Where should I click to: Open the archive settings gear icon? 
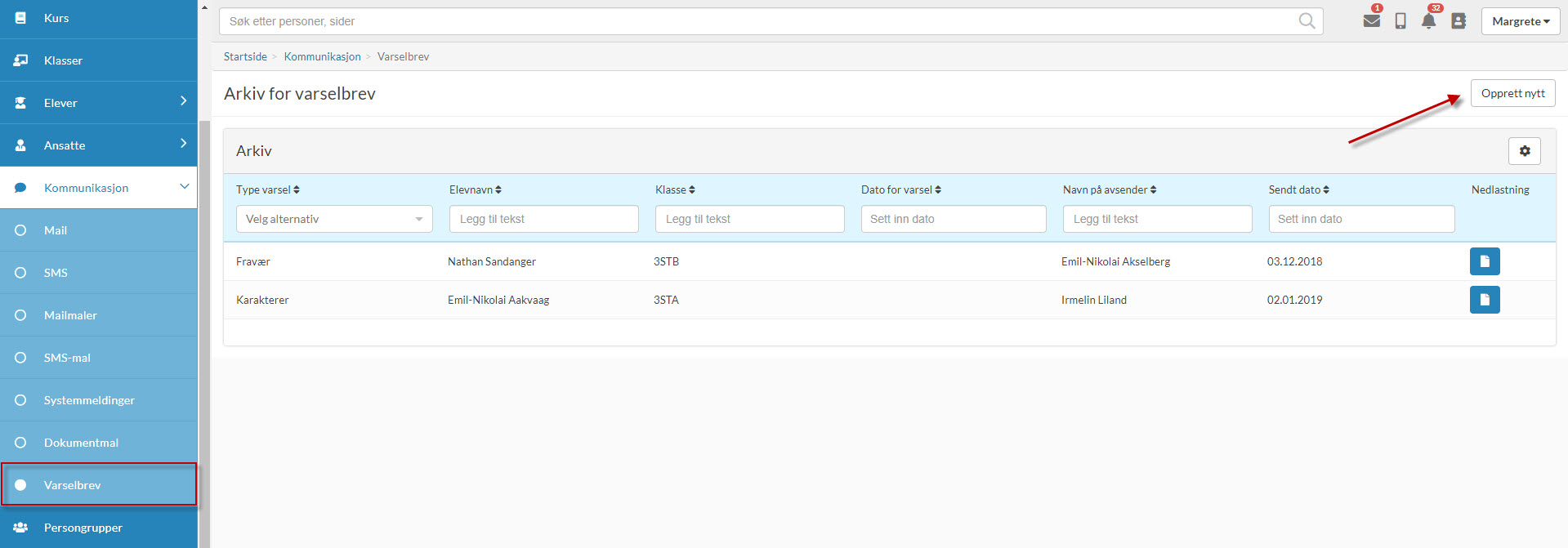pos(1525,151)
